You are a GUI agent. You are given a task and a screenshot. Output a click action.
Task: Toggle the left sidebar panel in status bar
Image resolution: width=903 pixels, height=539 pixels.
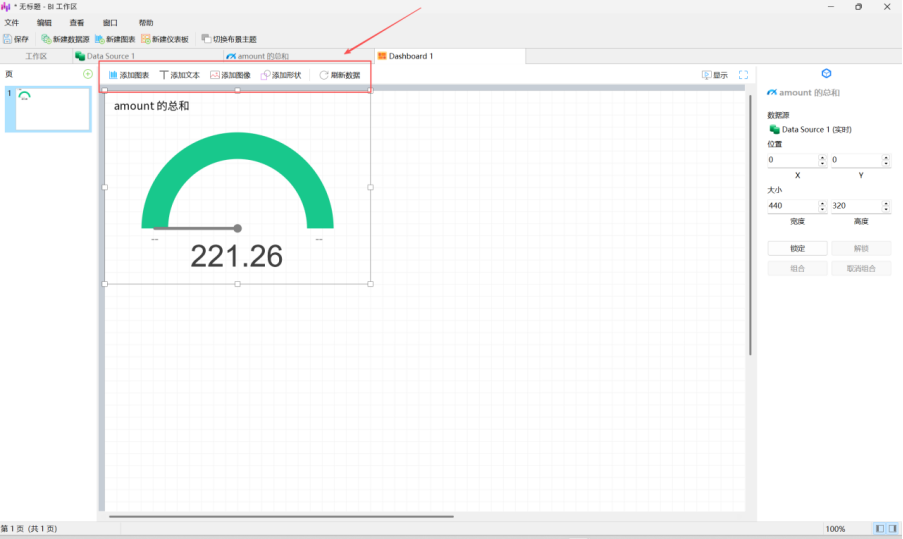880,528
